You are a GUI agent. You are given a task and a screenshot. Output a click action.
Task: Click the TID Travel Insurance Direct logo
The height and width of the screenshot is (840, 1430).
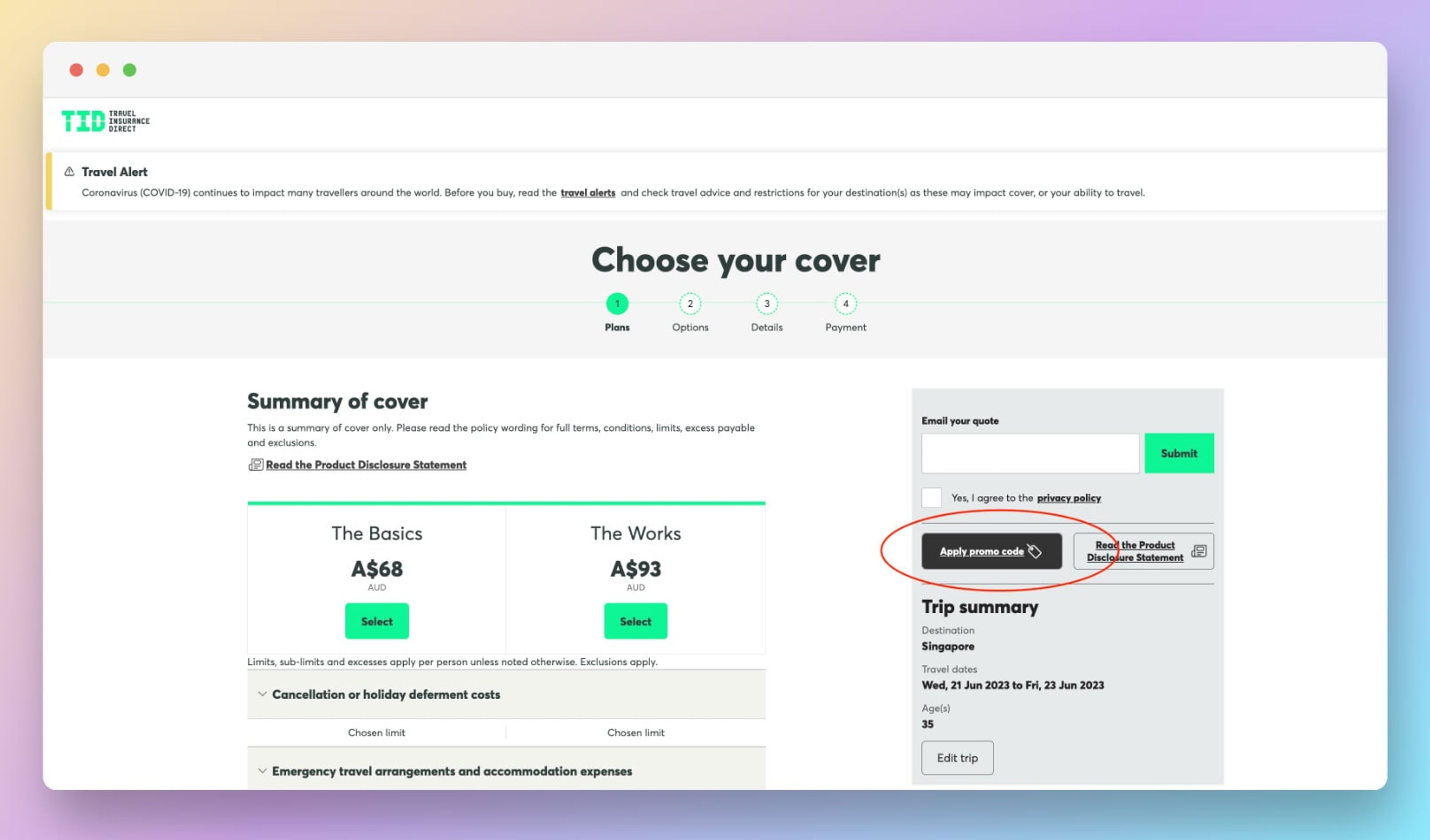(x=105, y=121)
